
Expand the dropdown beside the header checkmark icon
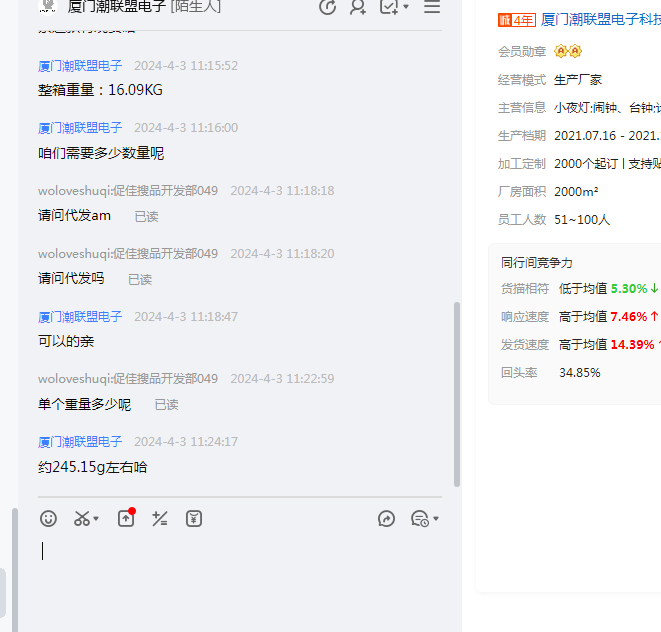[406, 8]
